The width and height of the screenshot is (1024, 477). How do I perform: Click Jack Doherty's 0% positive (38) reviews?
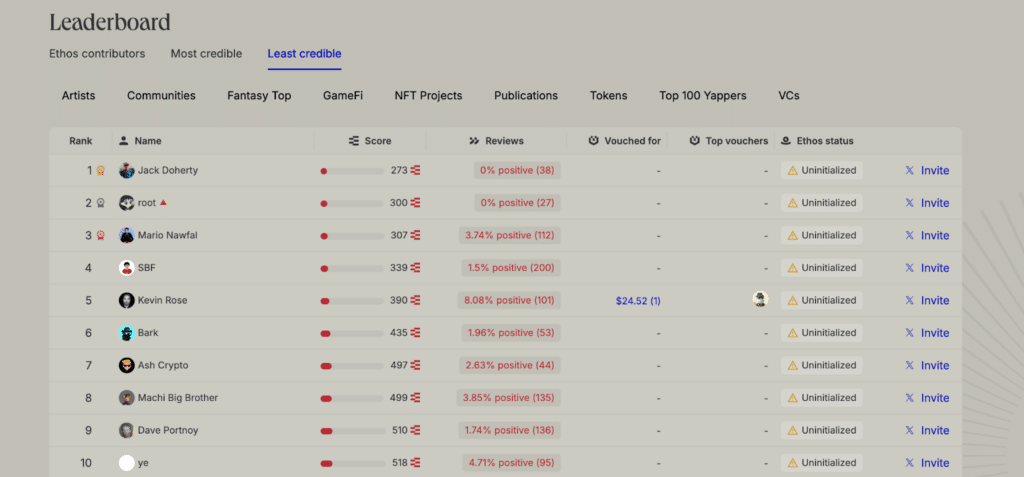click(x=517, y=171)
